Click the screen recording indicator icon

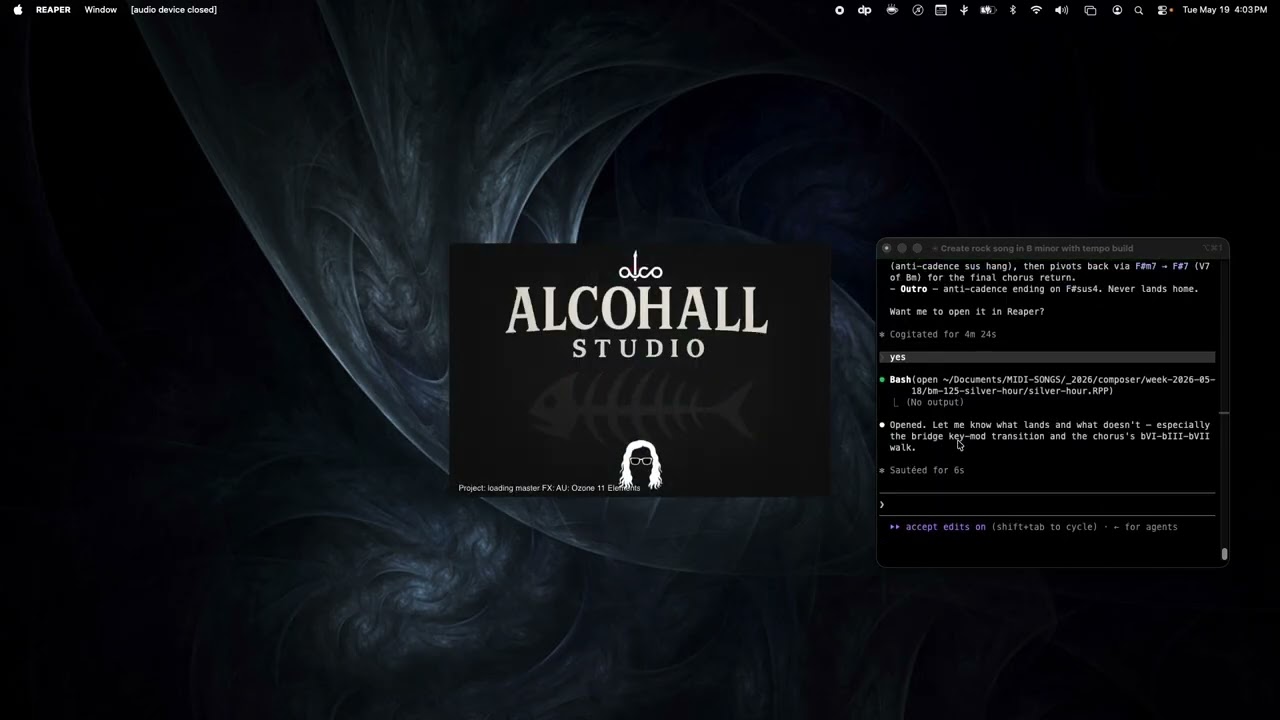point(839,10)
